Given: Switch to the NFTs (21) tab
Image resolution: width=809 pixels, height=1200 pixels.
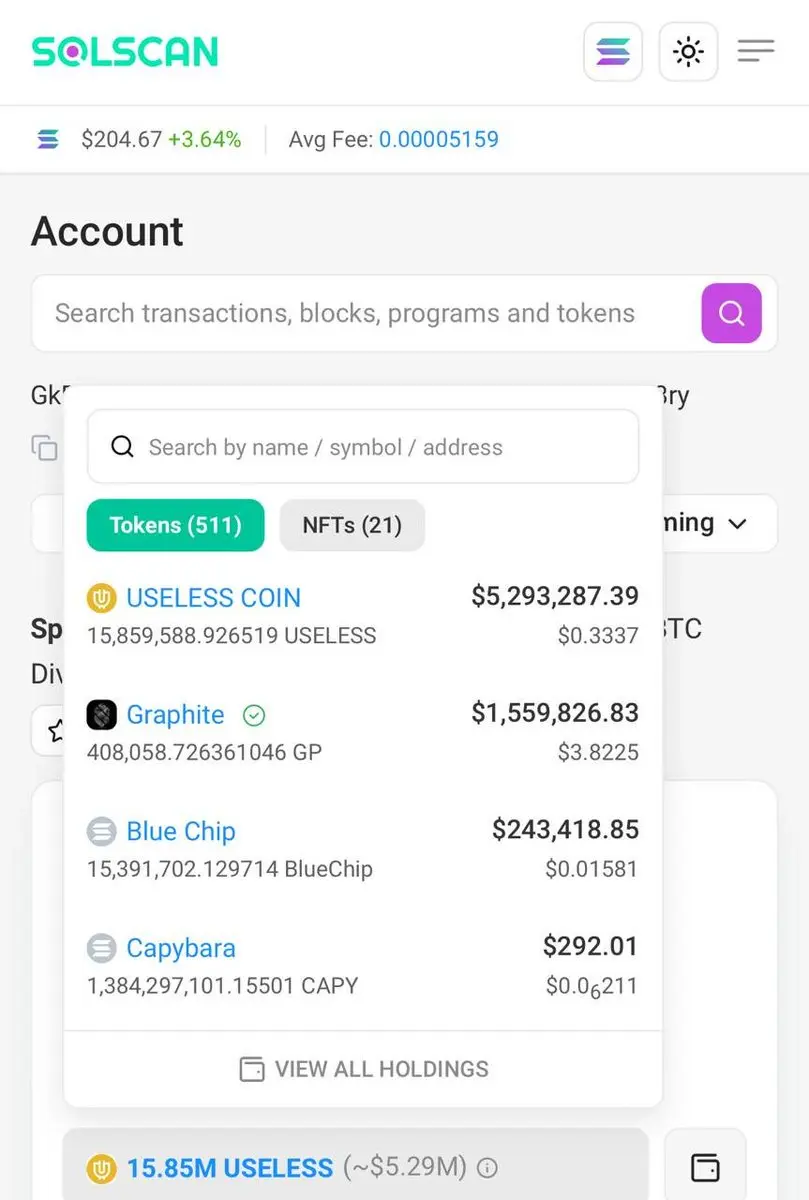Looking at the screenshot, I should 352,525.
